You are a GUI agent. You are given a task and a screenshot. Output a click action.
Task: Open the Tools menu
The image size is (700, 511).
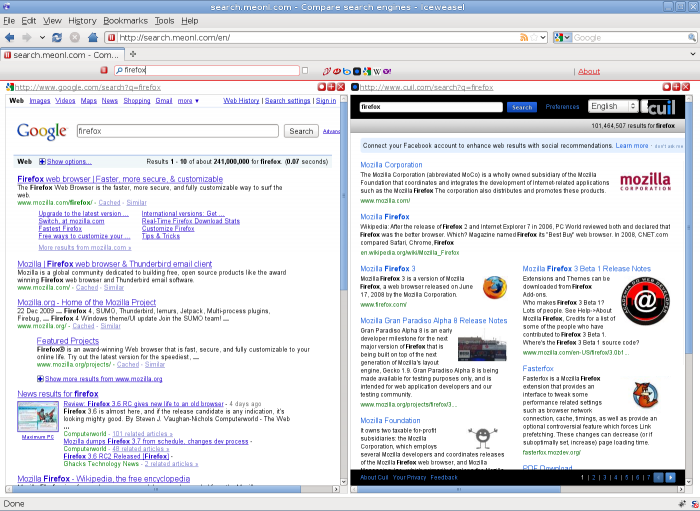(x=164, y=21)
